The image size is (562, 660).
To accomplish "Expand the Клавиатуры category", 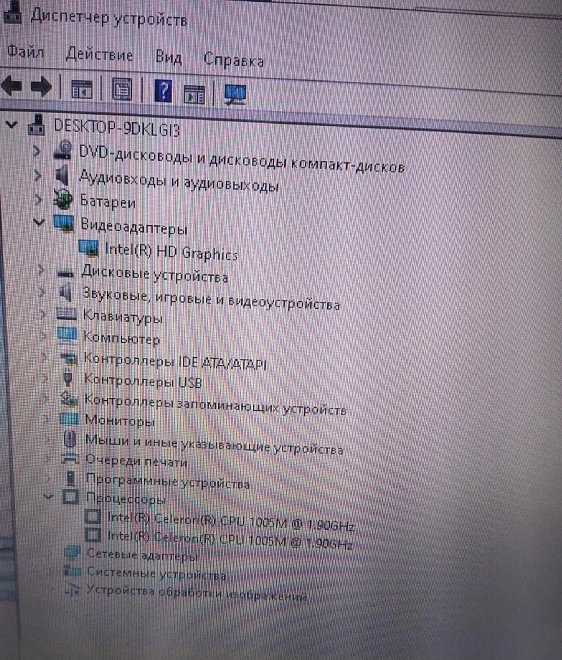I will point(43,313).
